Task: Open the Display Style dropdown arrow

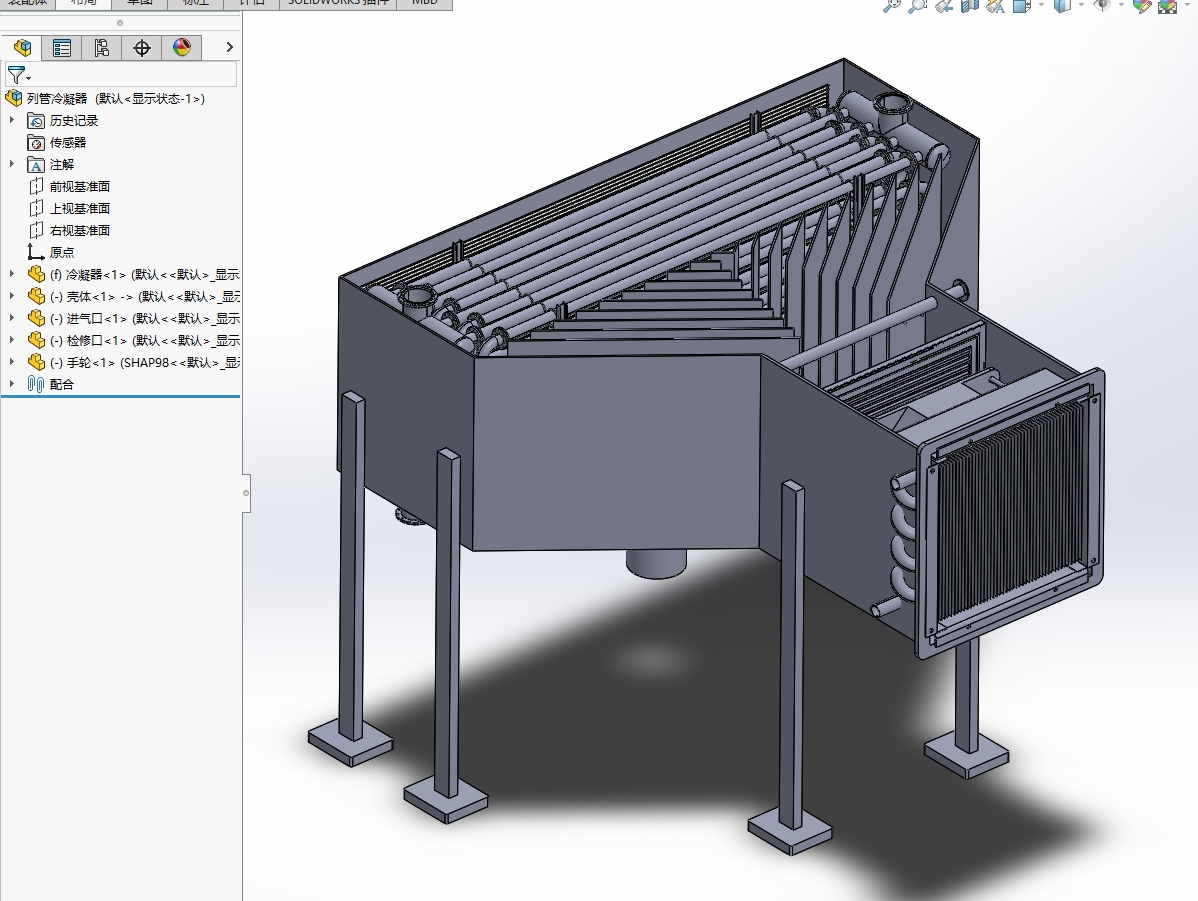Action: pyautogui.click(x=1081, y=6)
